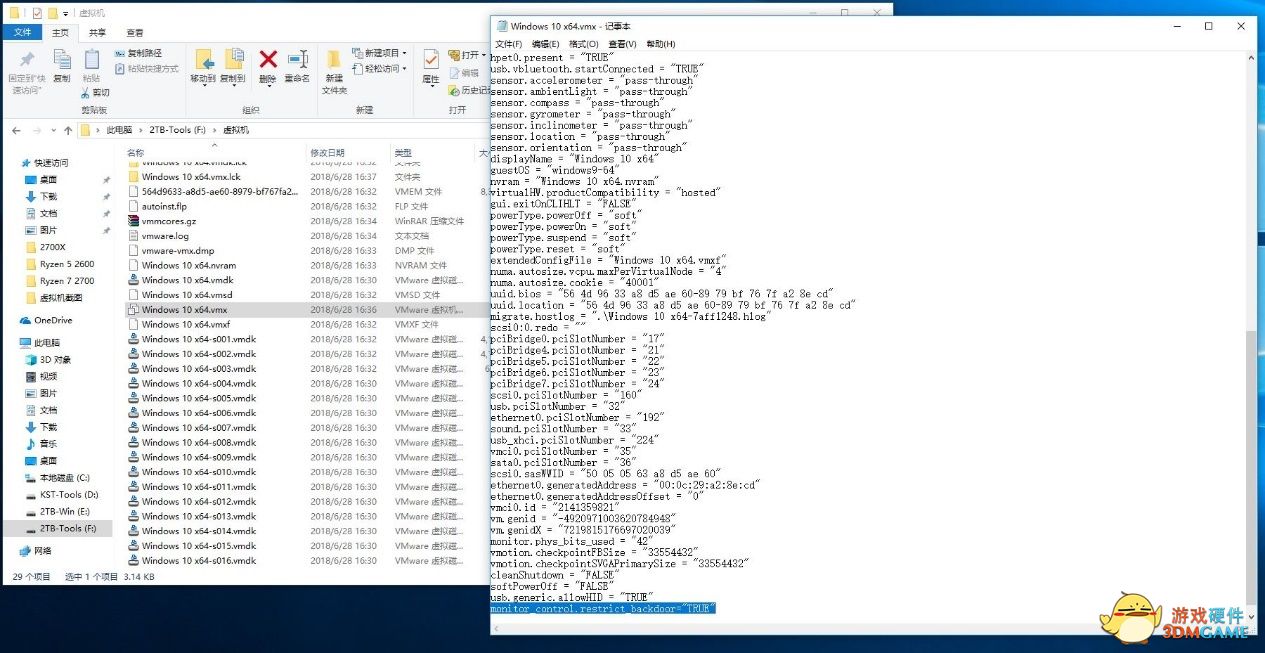
Task: Go forward with the Explorer forward arrow
Action: point(37,130)
